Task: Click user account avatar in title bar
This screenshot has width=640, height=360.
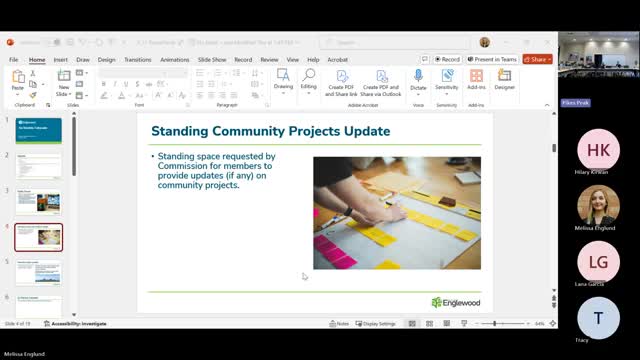Action: tap(485, 42)
